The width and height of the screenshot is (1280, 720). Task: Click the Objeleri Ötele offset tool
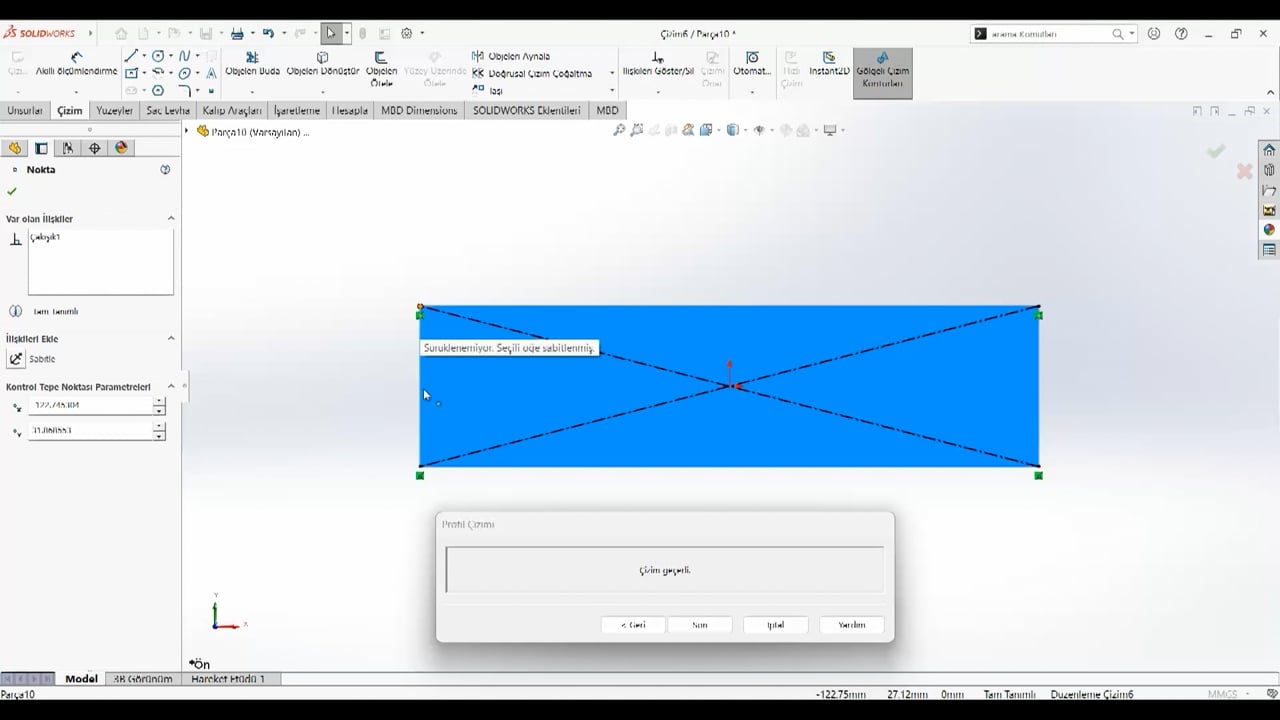(381, 69)
